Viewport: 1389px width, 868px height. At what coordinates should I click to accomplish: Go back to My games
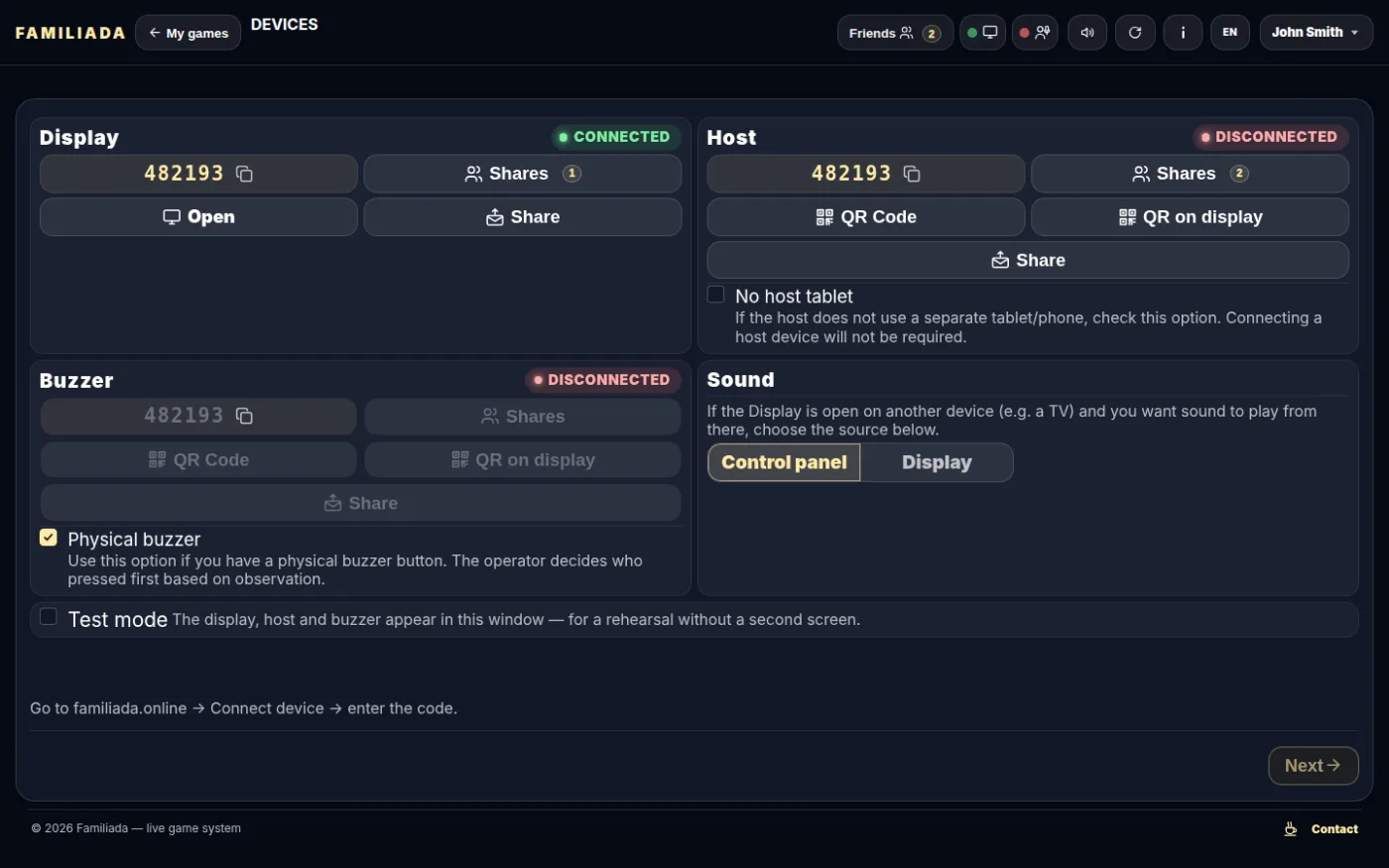[x=189, y=33]
